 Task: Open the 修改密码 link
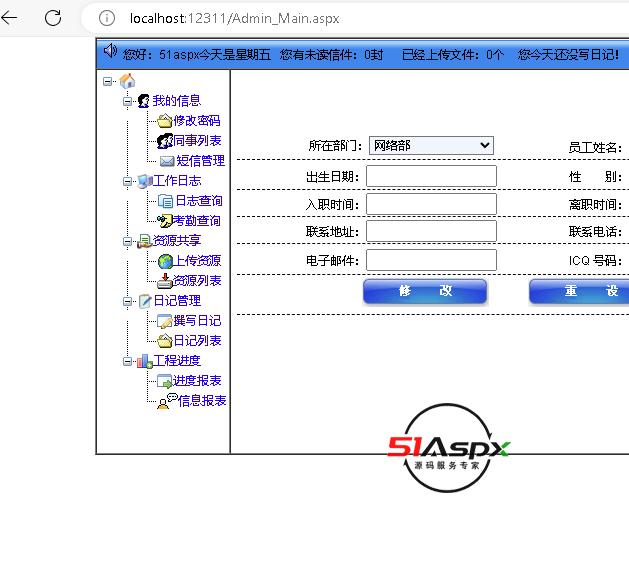click(197, 120)
